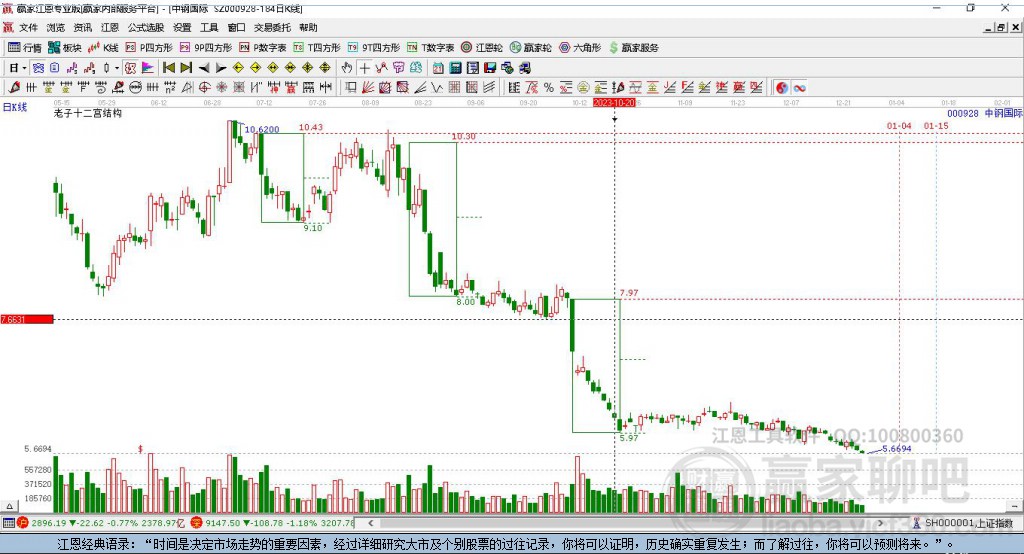The width and height of the screenshot is (1024, 554).
Task: Open the 江恩轮 Gann wheel
Action: coord(482,48)
